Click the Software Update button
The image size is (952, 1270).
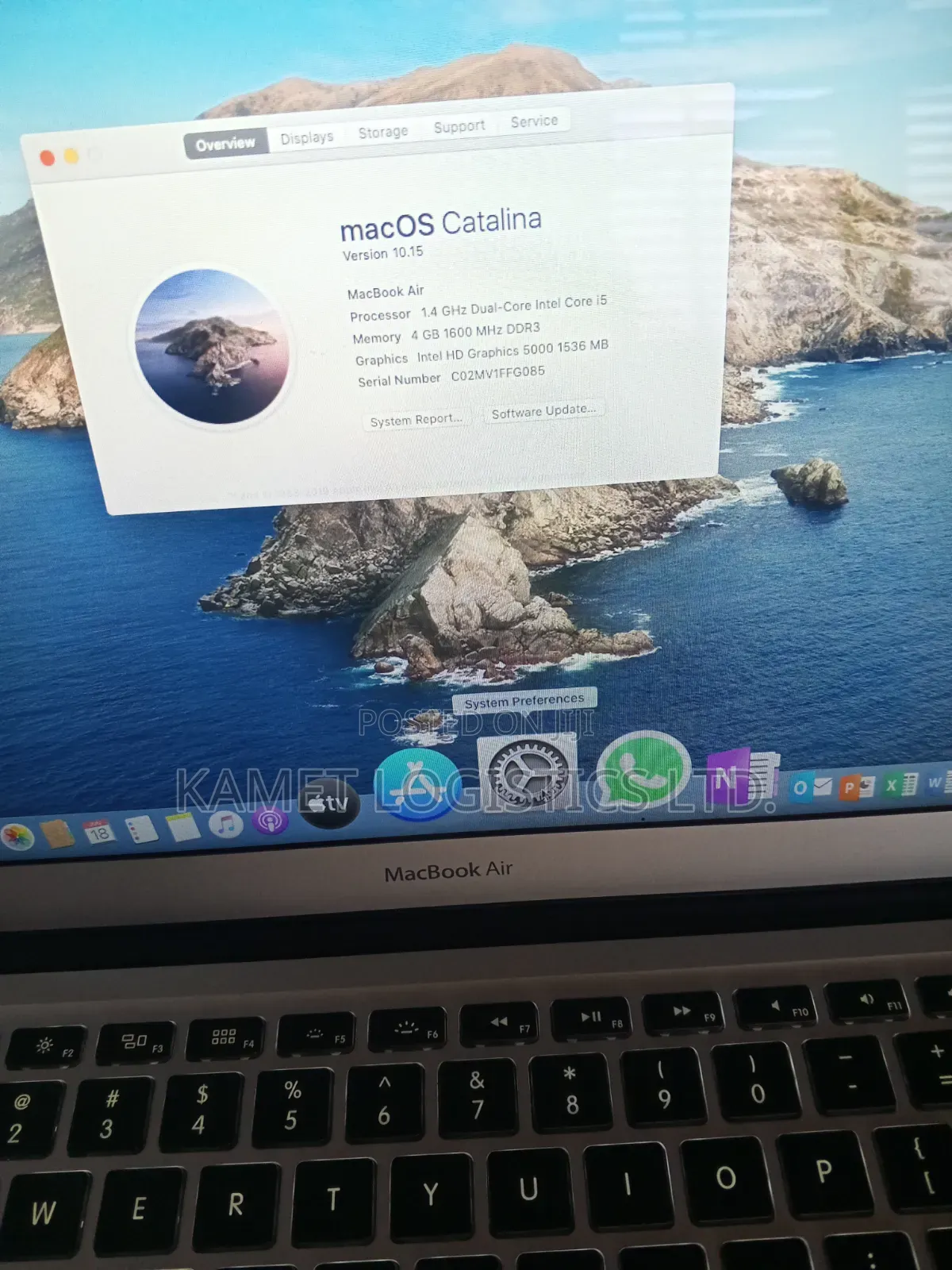543,411
